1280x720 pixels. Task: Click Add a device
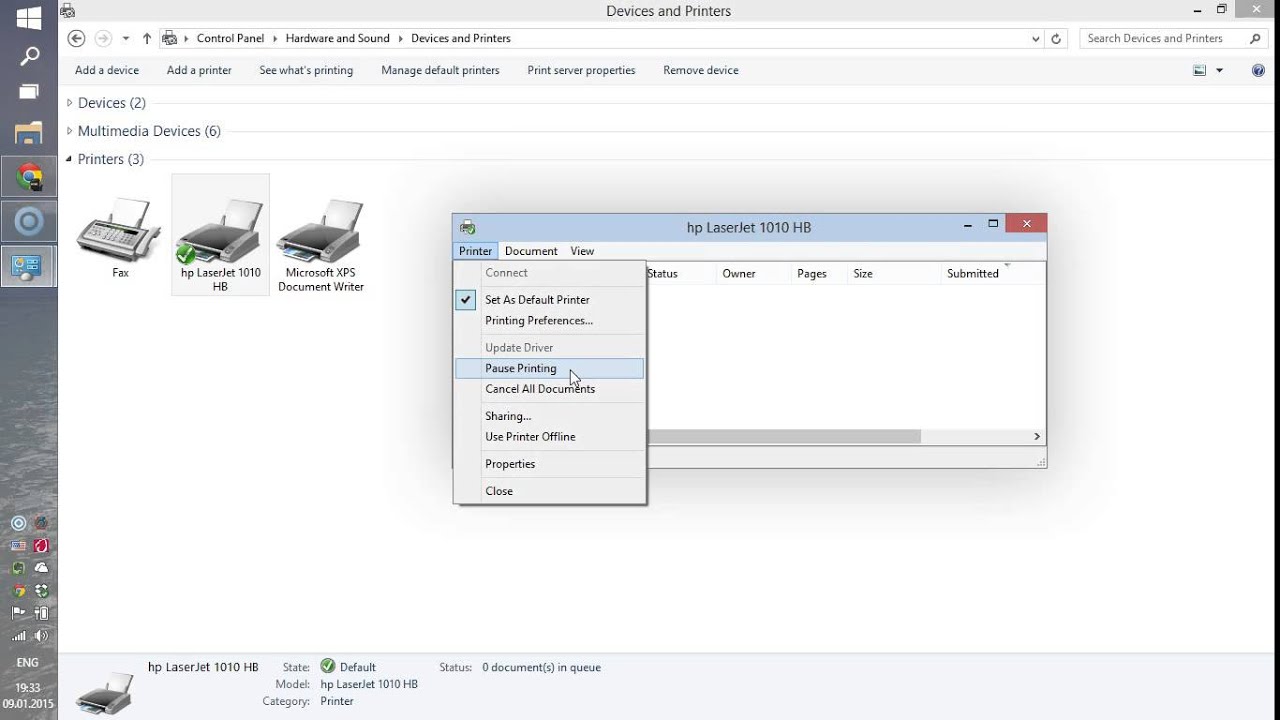107,70
